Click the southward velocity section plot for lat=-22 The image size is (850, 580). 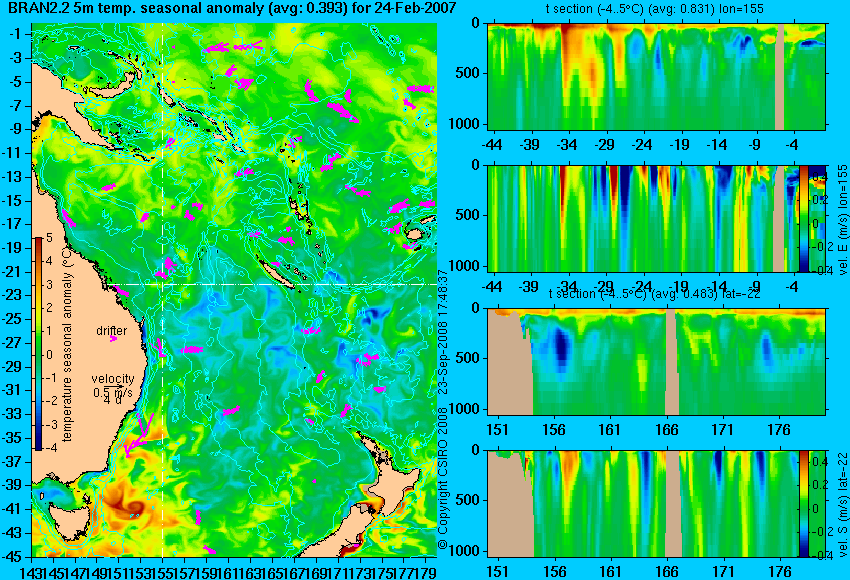click(x=656, y=504)
